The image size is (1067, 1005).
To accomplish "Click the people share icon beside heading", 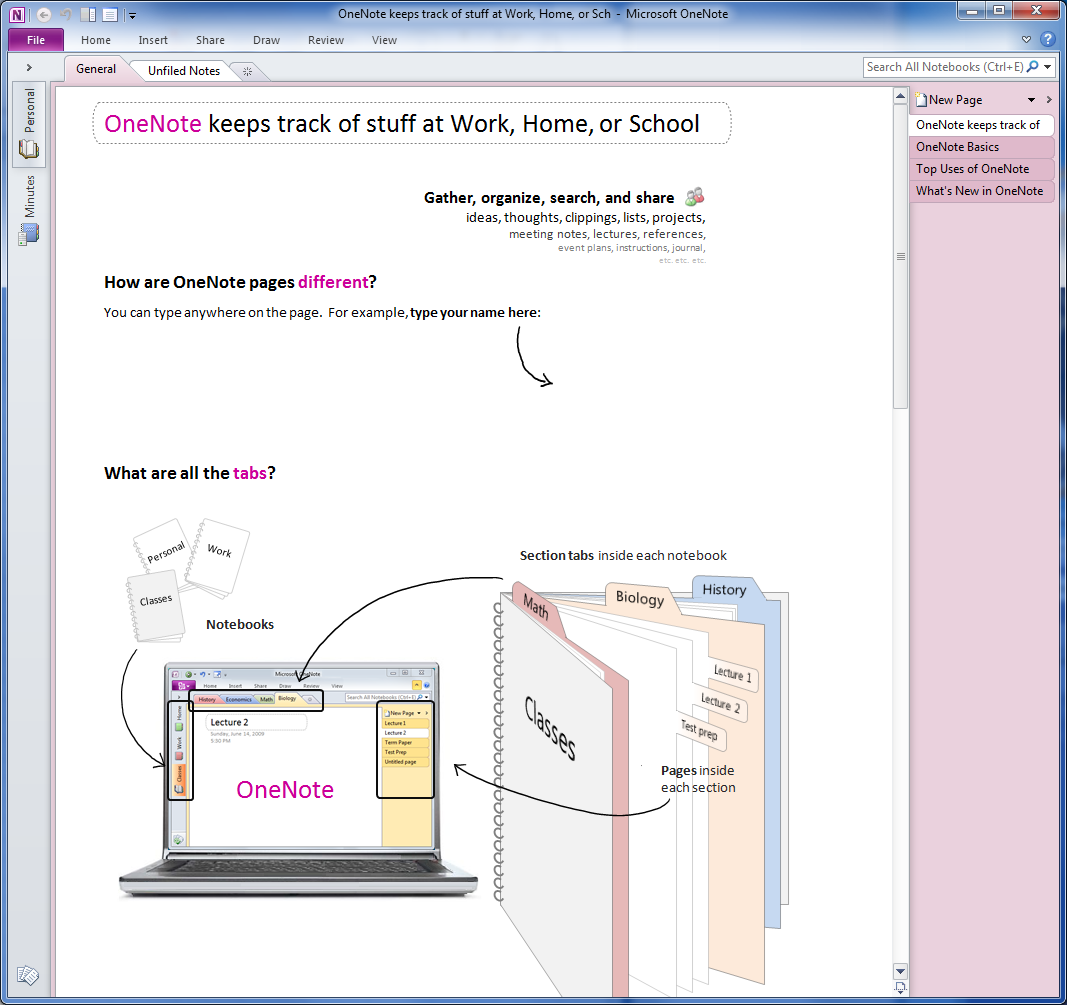I will click(695, 197).
